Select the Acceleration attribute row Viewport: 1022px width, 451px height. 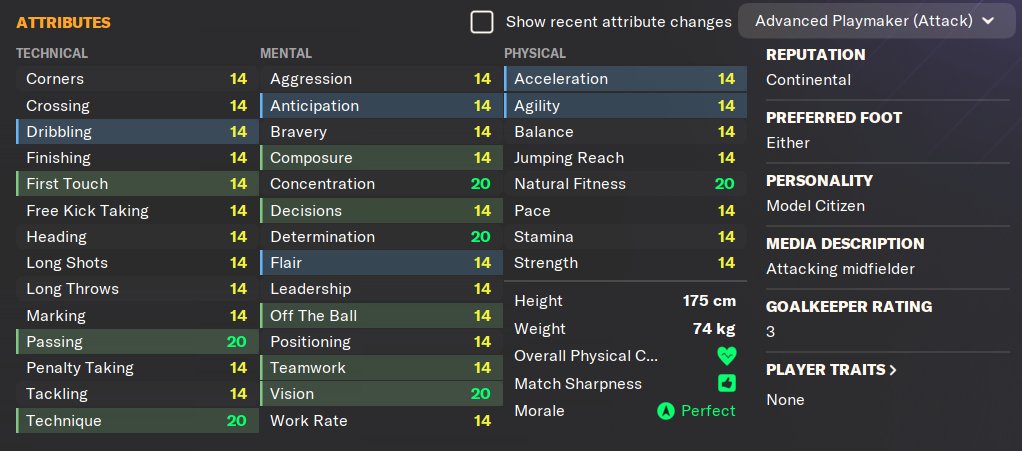tap(624, 79)
